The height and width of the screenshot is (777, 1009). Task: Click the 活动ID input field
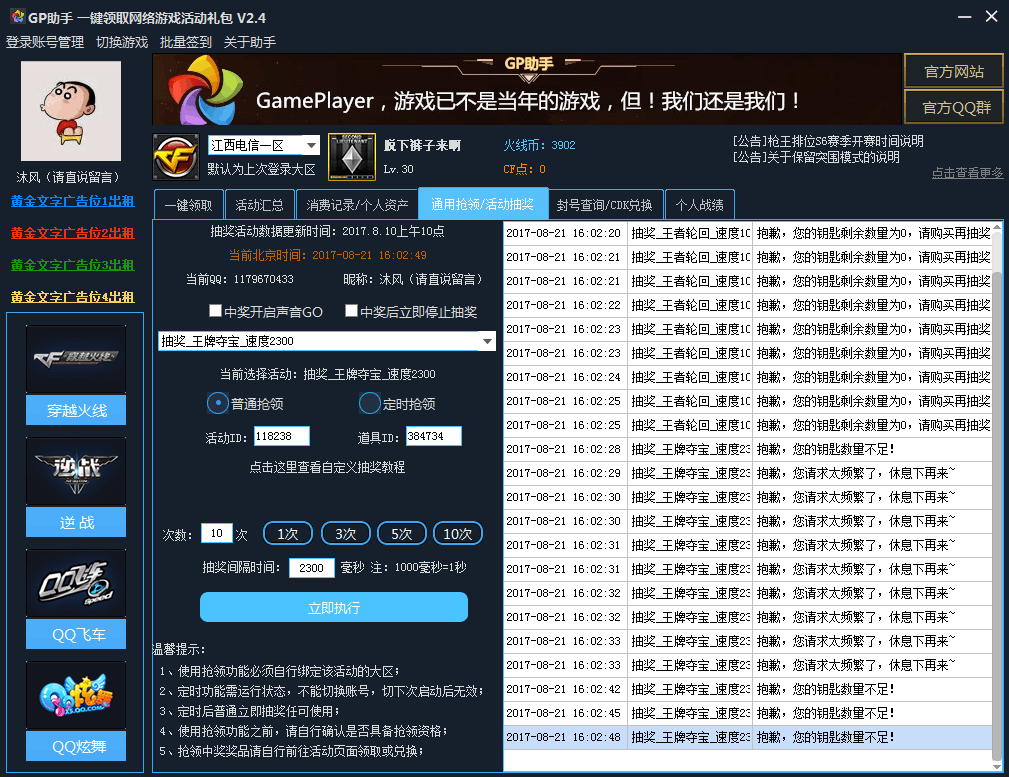[282, 436]
